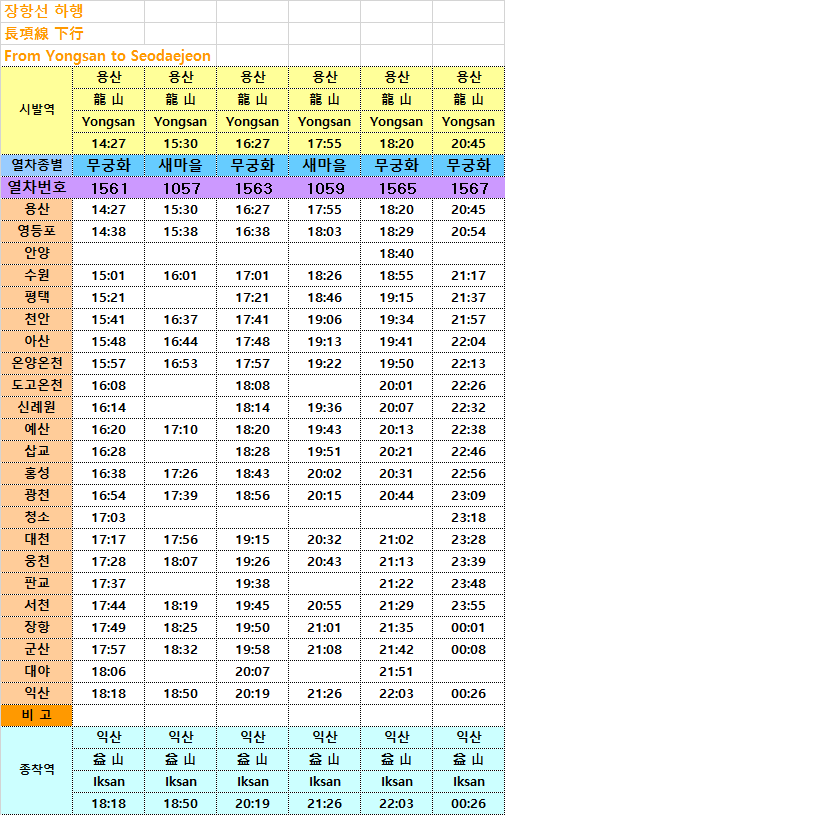The height and width of the screenshot is (815, 819).
Task: Click the 18:40 time in 안양 row
Action: tap(397, 253)
